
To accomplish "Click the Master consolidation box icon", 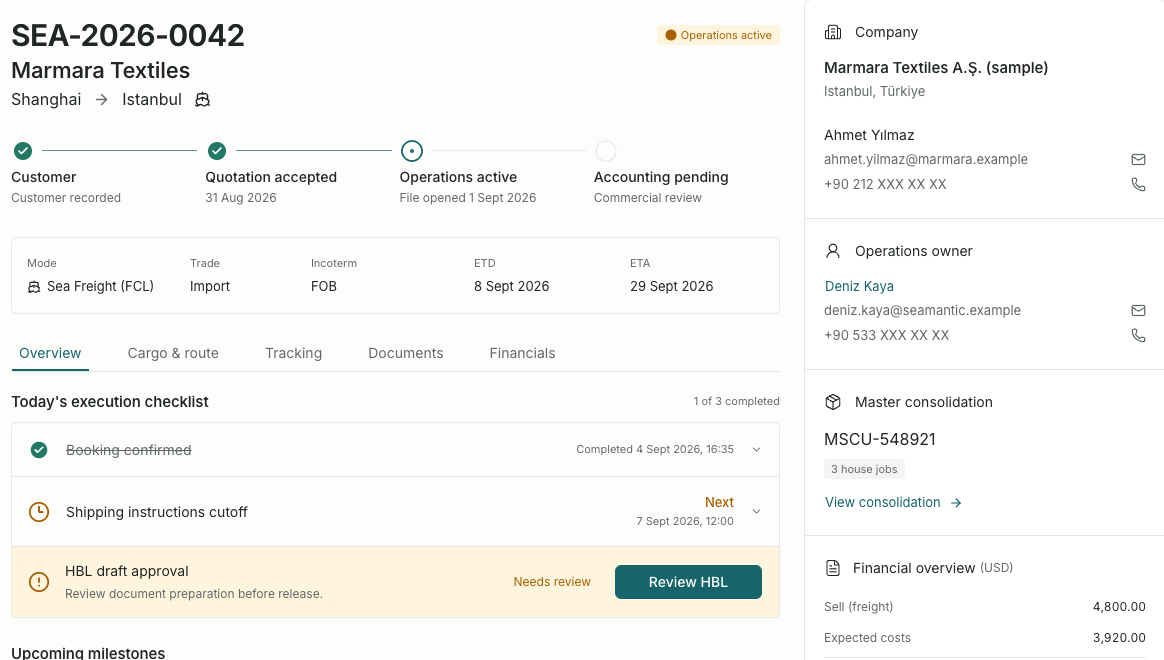I will (833, 402).
